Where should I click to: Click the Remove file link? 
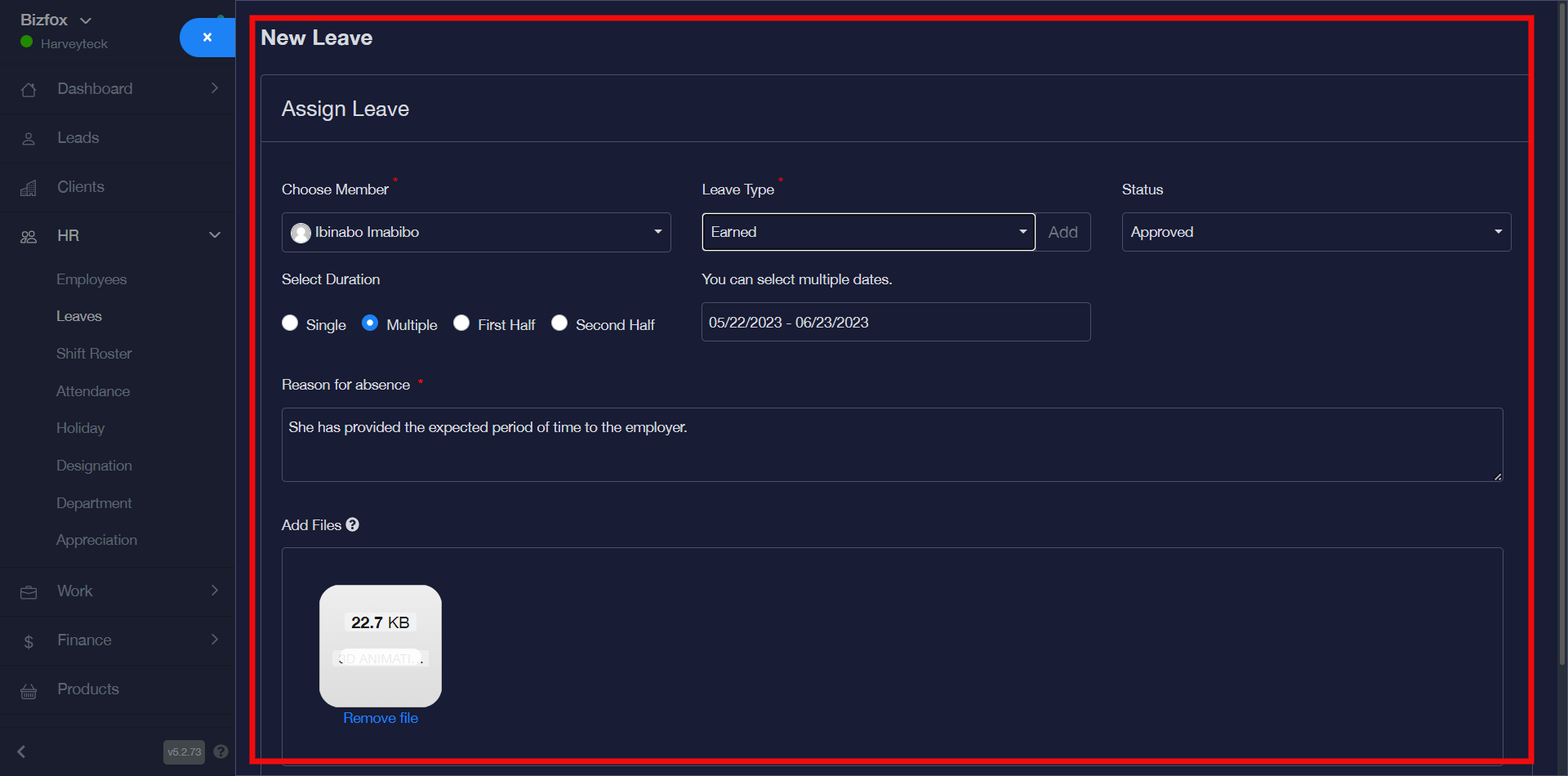coord(381,718)
